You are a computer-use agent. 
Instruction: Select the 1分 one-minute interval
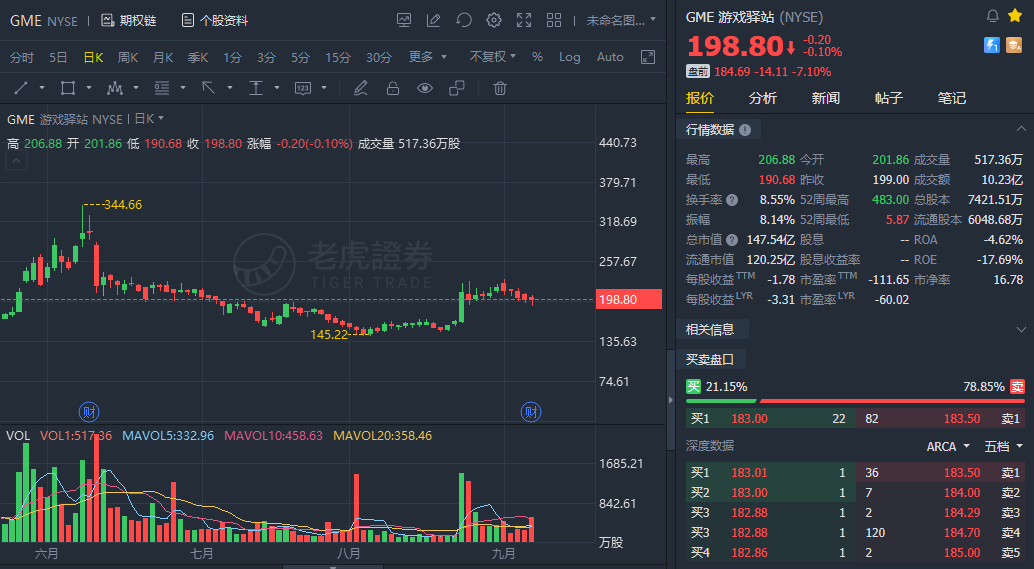[232, 57]
